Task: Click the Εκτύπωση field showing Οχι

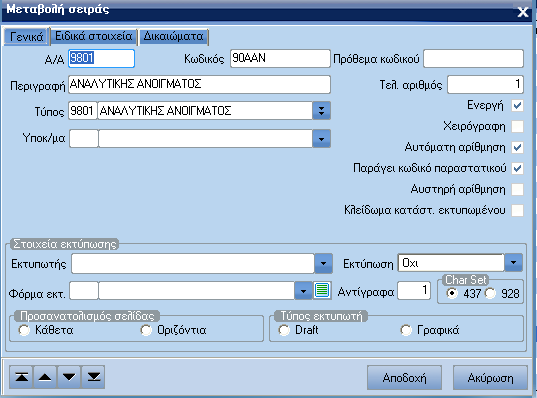Action: tap(451, 263)
